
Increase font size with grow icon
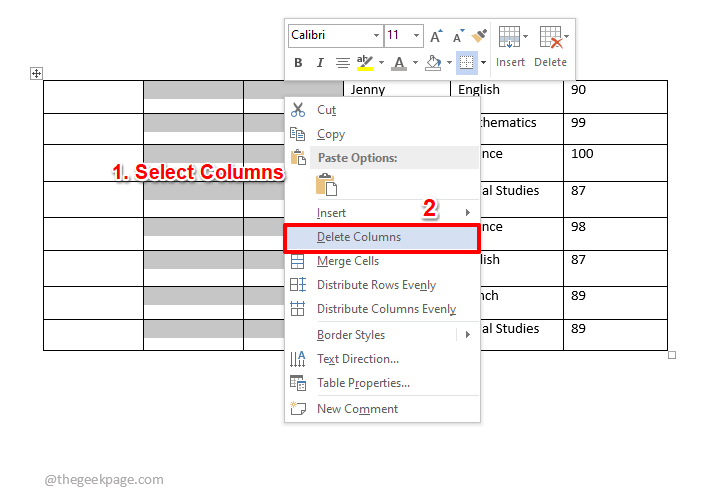coord(436,36)
